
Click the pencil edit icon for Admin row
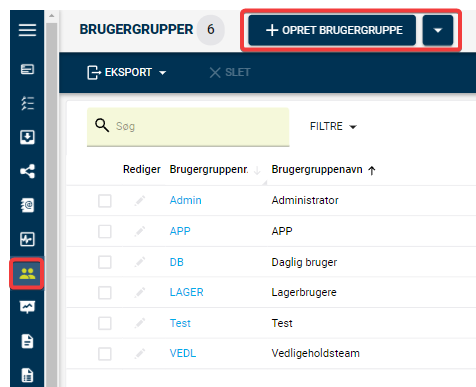tap(140, 201)
